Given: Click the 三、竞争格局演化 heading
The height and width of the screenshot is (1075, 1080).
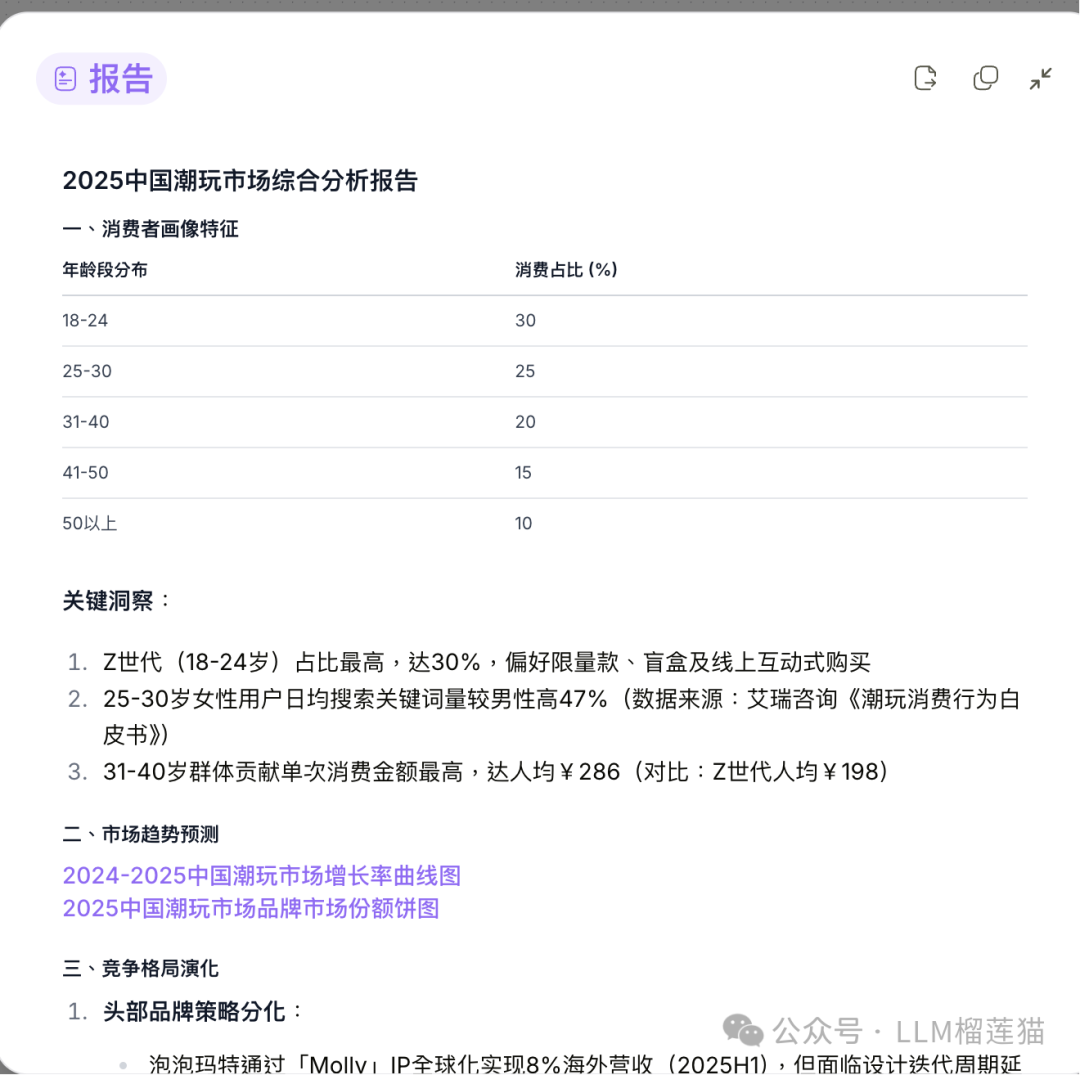Looking at the screenshot, I should coord(141,968).
